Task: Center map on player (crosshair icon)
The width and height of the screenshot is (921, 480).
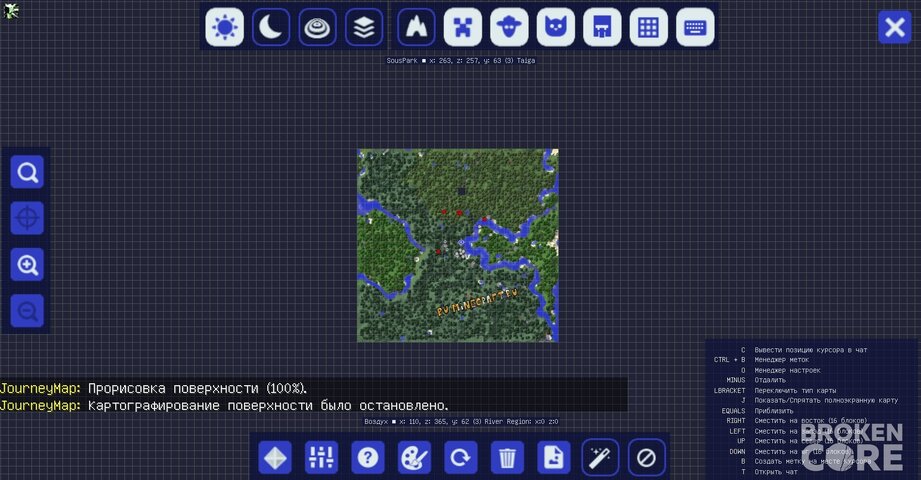Action: [27, 218]
